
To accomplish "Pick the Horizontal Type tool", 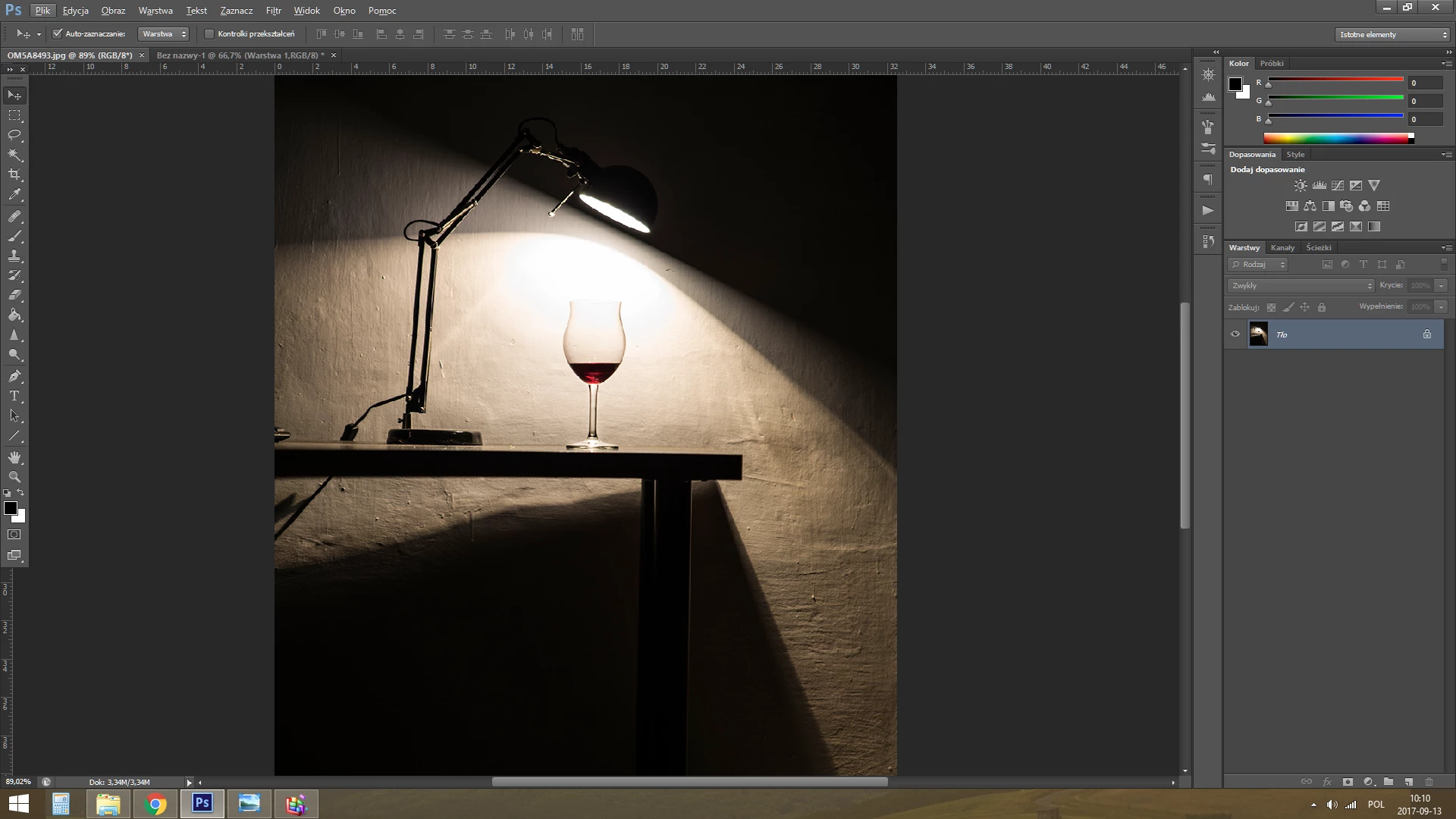I will tap(14, 396).
